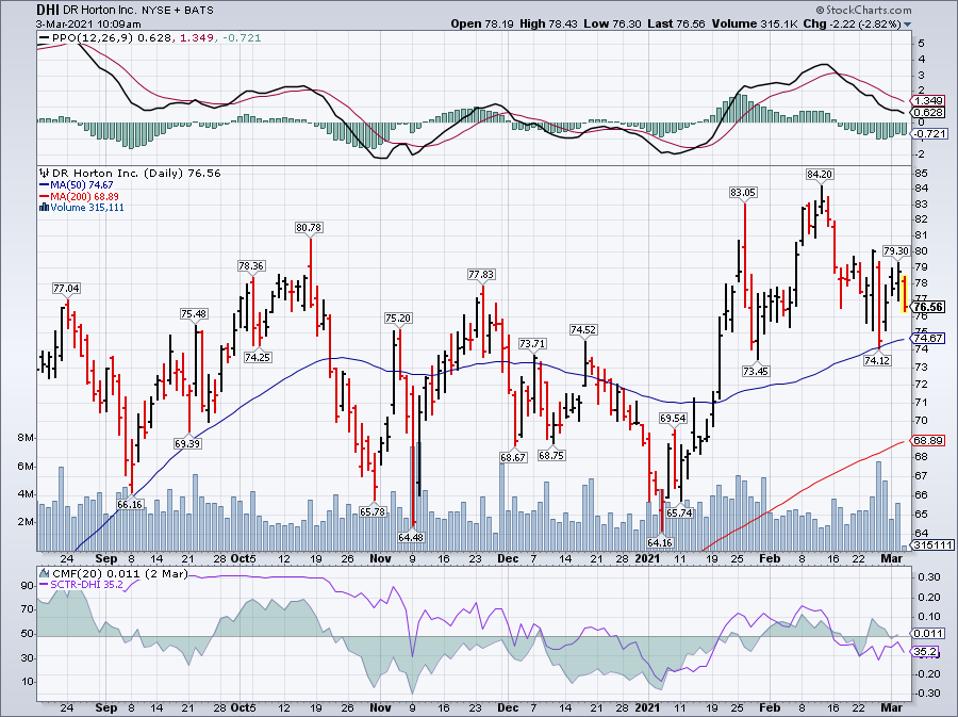Click the 69.39 price label
The height and width of the screenshot is (717, 958).
[187, 444]
